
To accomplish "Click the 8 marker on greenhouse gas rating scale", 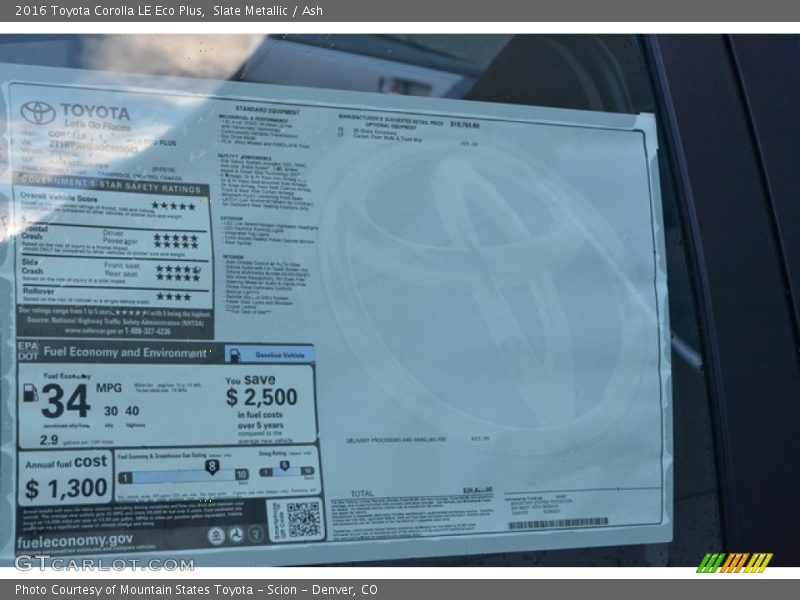I will tap(212, 466).
